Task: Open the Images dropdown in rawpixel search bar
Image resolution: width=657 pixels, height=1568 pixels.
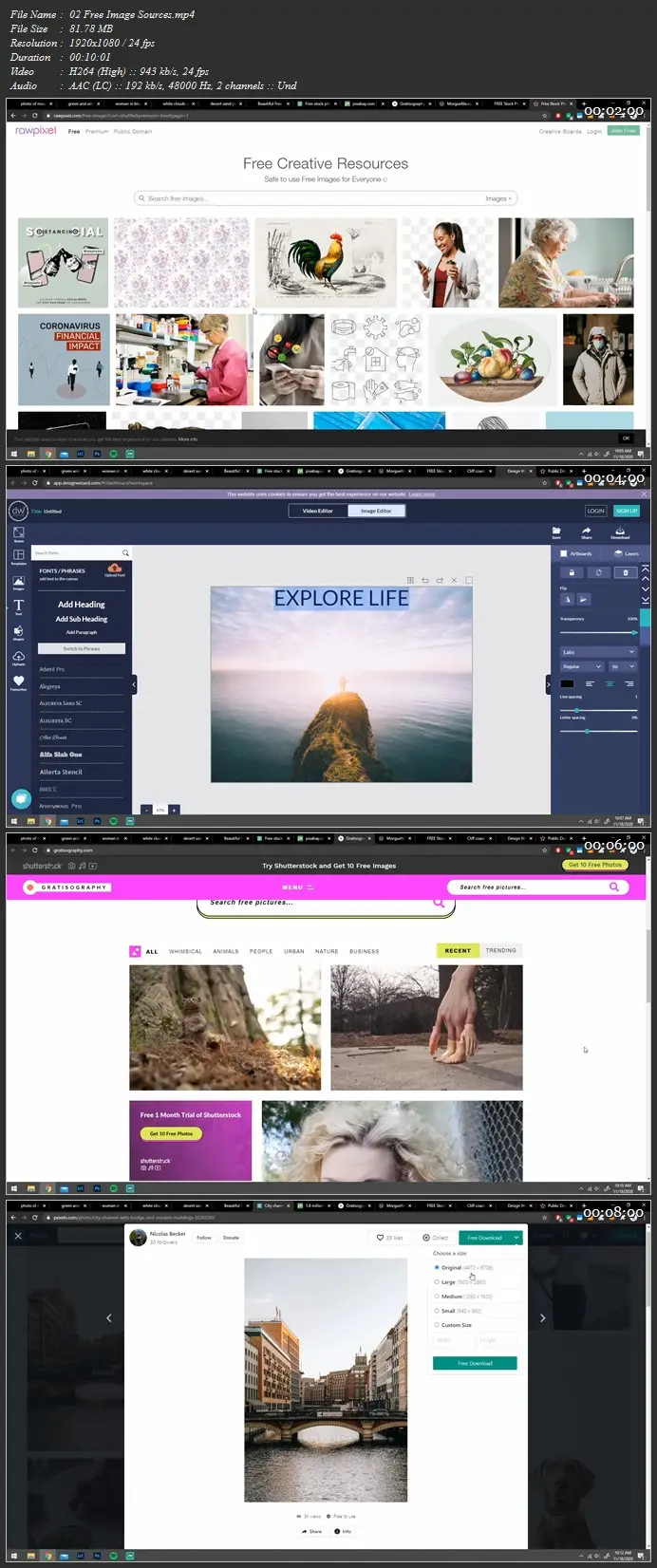Action: click(x=499, y=198)
